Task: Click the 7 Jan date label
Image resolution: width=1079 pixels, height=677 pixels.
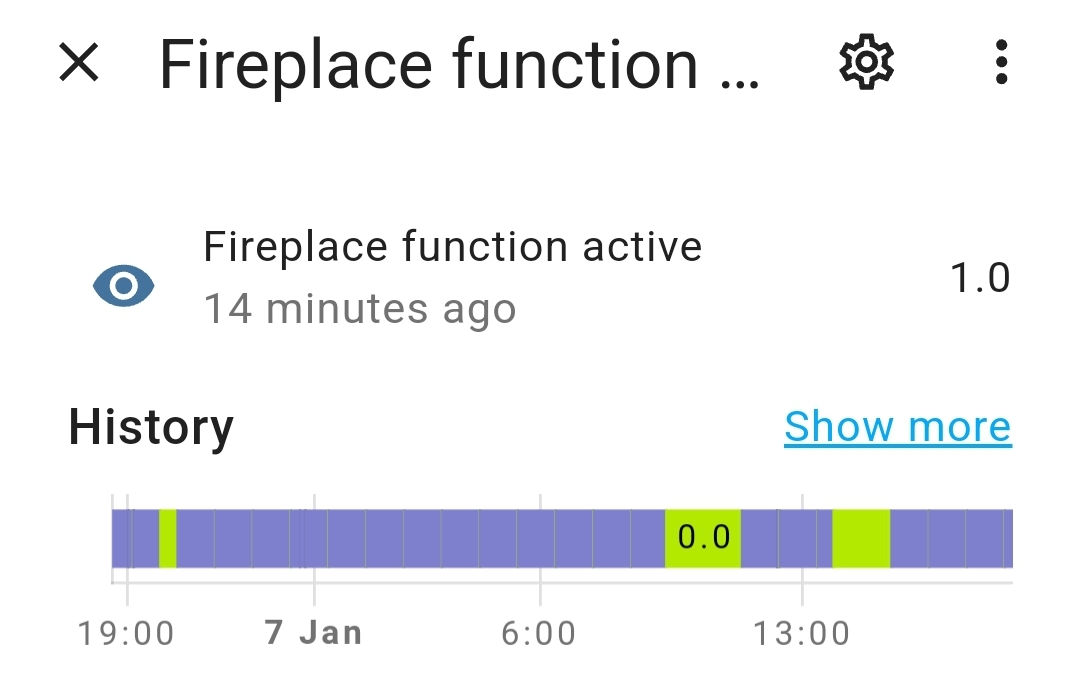Action: coord(313,633)
